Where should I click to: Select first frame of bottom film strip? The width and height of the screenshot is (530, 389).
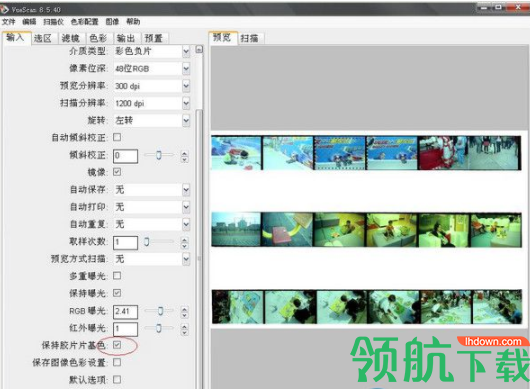[238, 307]
